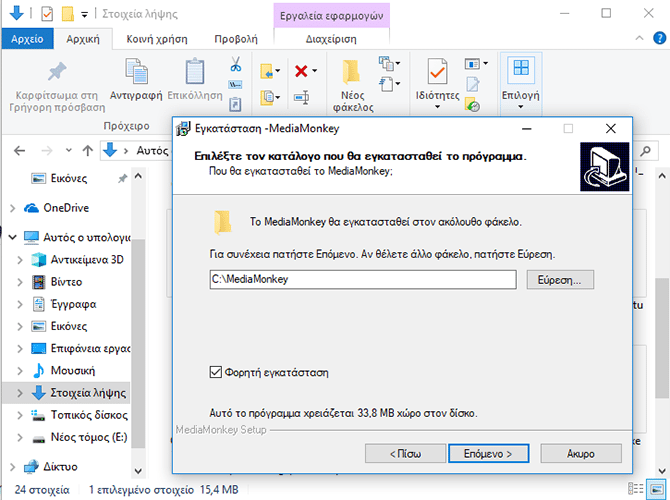This screenshot has width=670, height=500.
Task: Click the Open icon in ribbon
Action: 472,64
